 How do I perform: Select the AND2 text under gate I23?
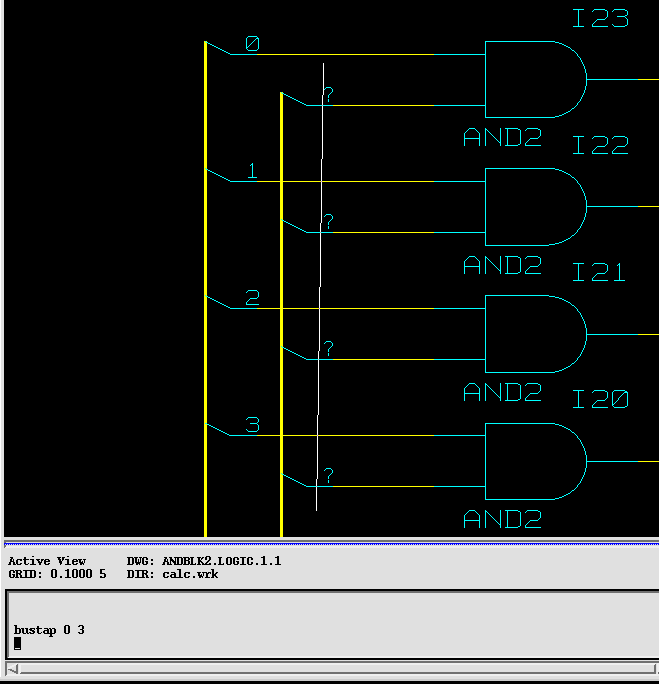point(502,138)
